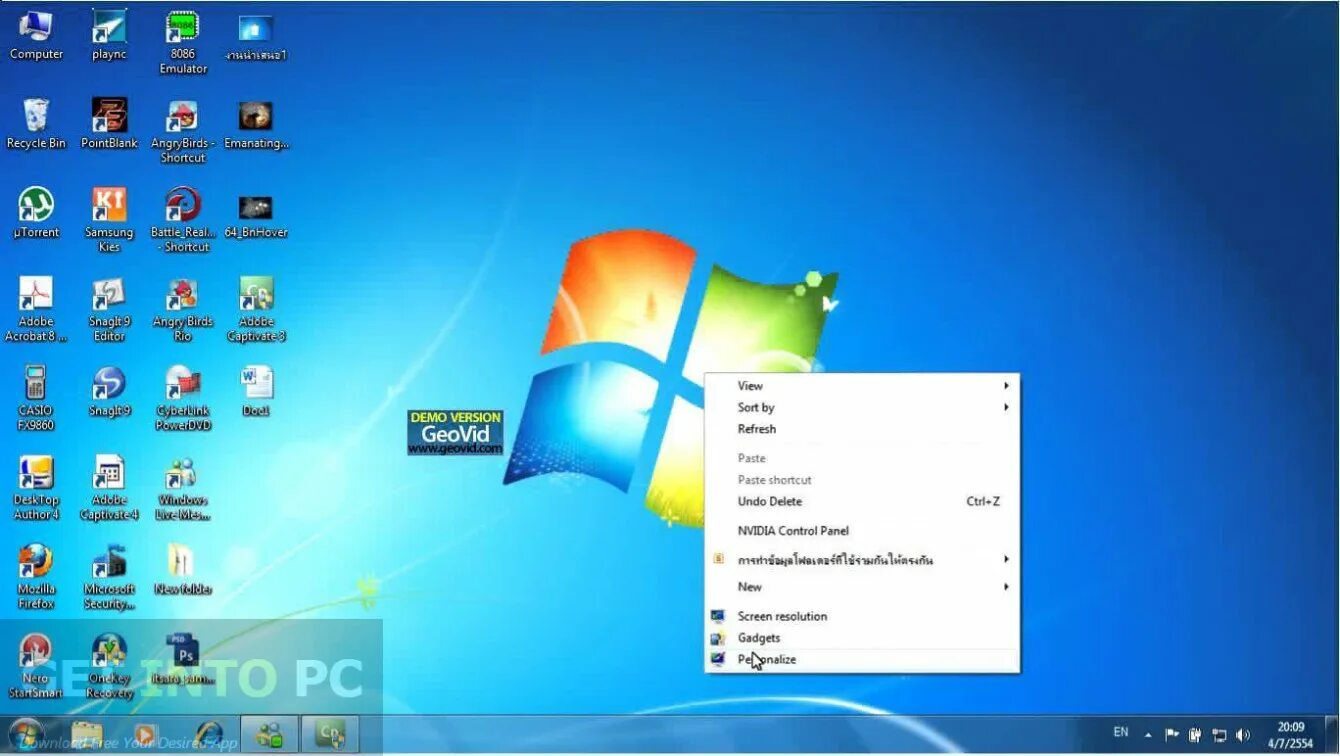Expand the Sort by submenu arrow

click(x=1006, y=407)
